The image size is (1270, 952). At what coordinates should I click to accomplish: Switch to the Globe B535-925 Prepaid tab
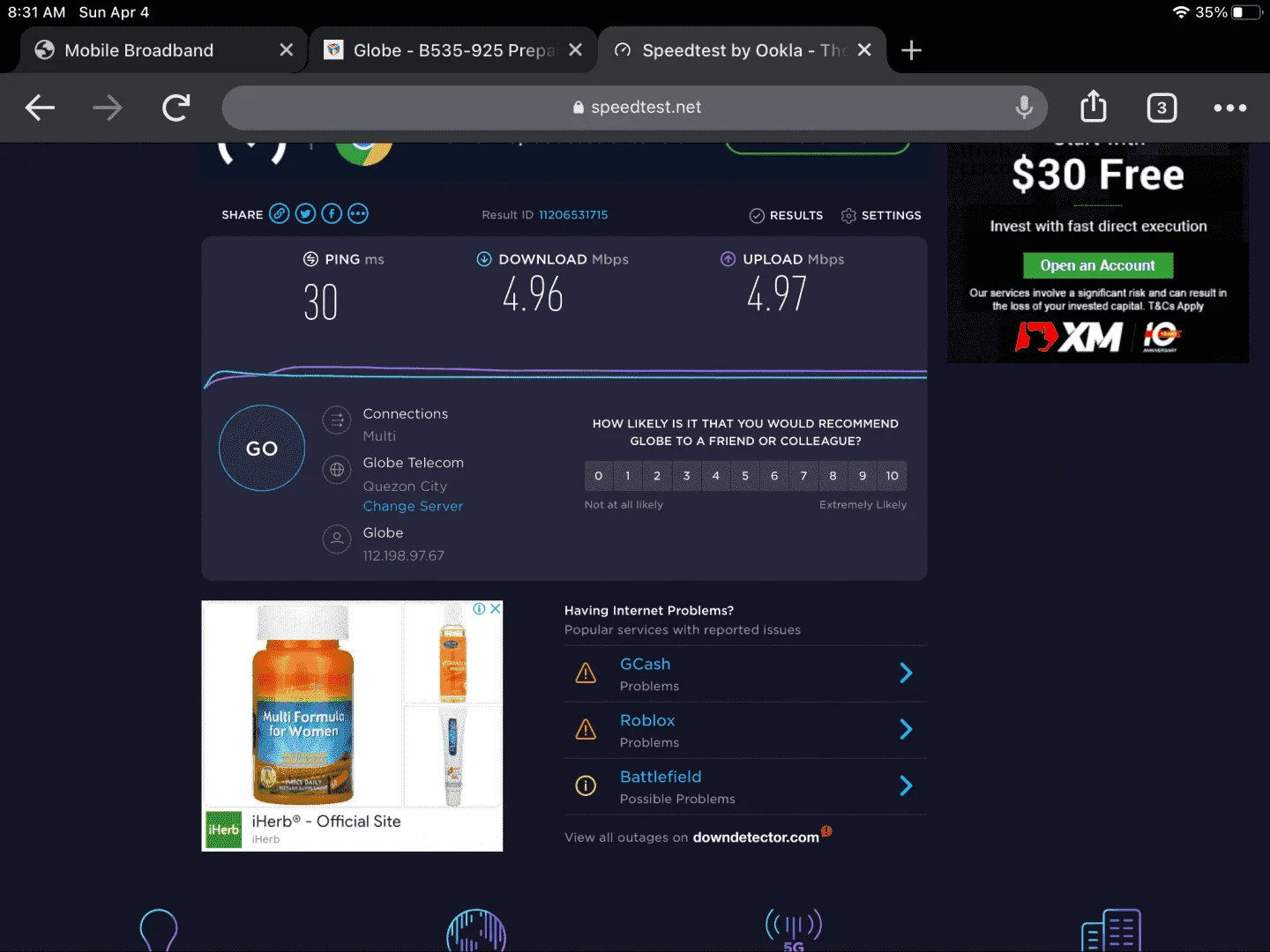(452, 50)
